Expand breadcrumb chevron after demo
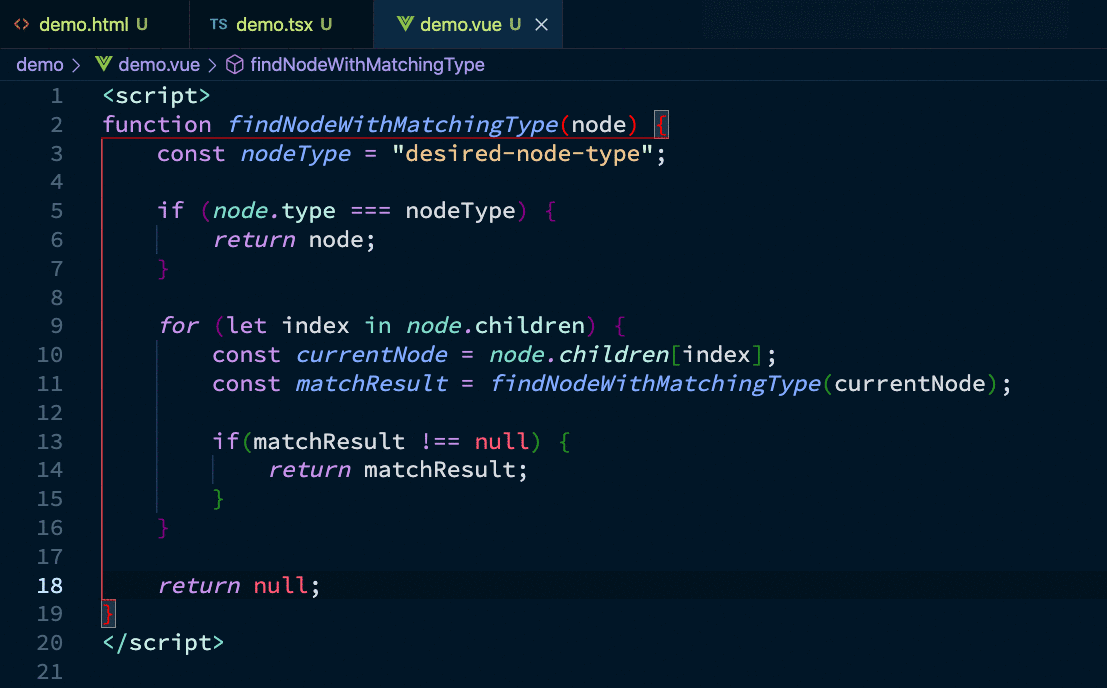Image resolution: width=1107 pixels, height=688 pixels. point(76,66)
